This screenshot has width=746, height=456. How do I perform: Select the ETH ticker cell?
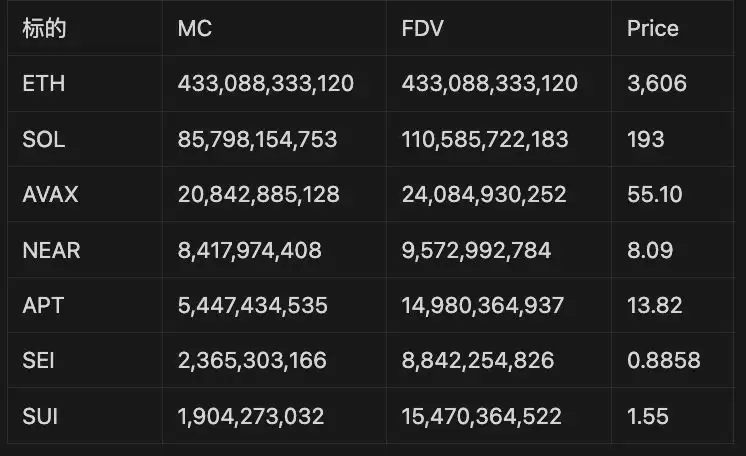(44, 84)
